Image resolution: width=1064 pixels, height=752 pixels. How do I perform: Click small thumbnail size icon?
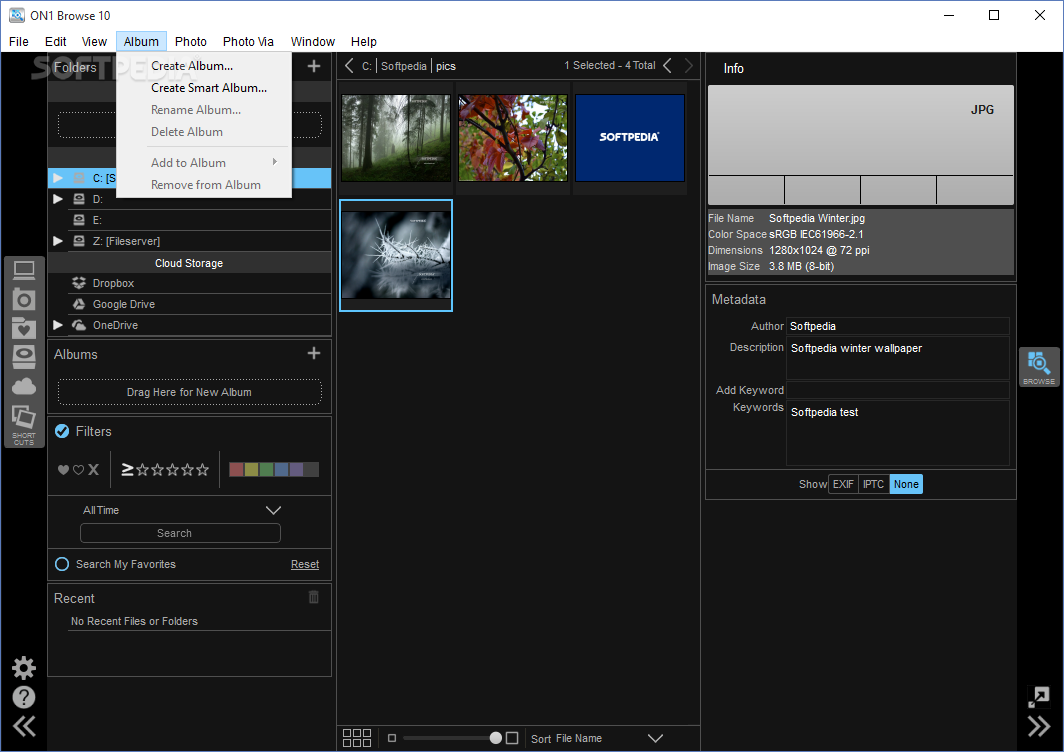pyautogui.click(x=392, y=738)
